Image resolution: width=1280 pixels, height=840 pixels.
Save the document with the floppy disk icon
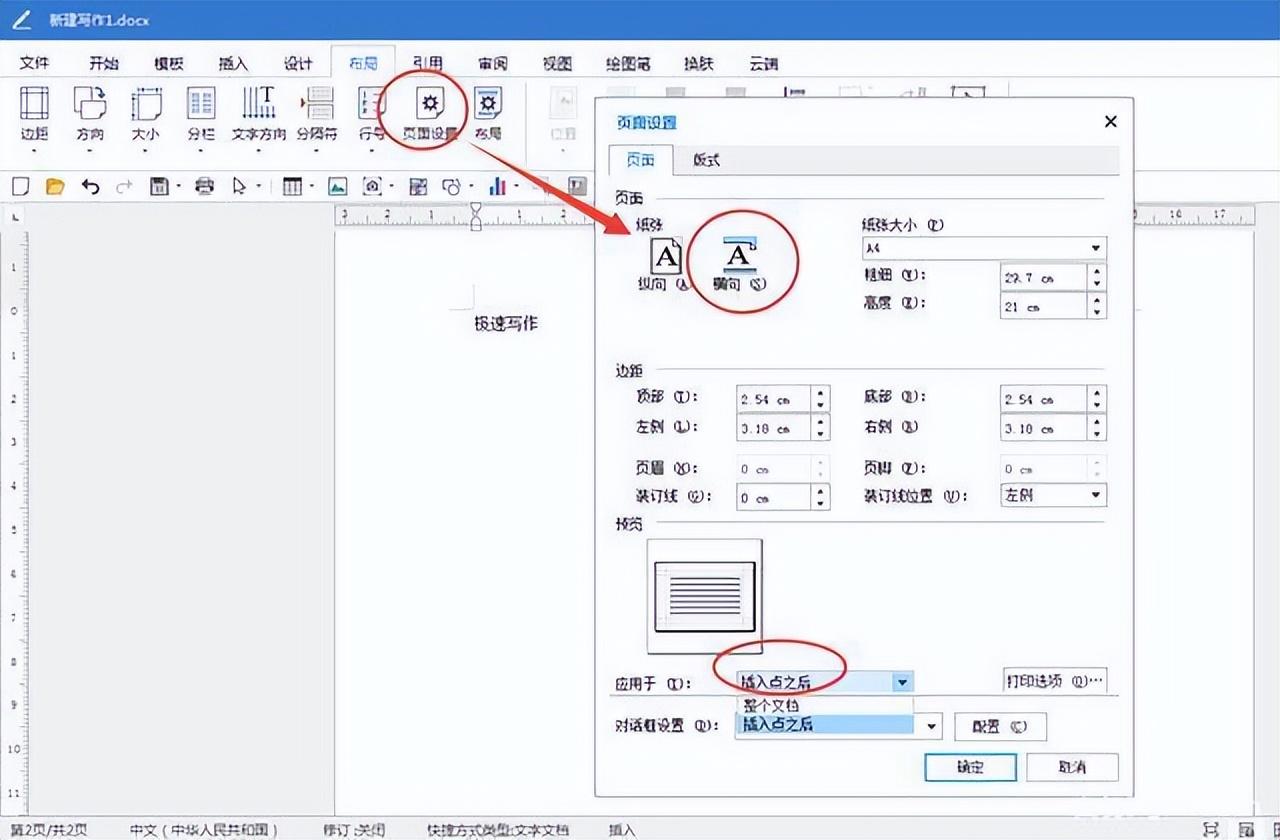[x=159, y=186]
